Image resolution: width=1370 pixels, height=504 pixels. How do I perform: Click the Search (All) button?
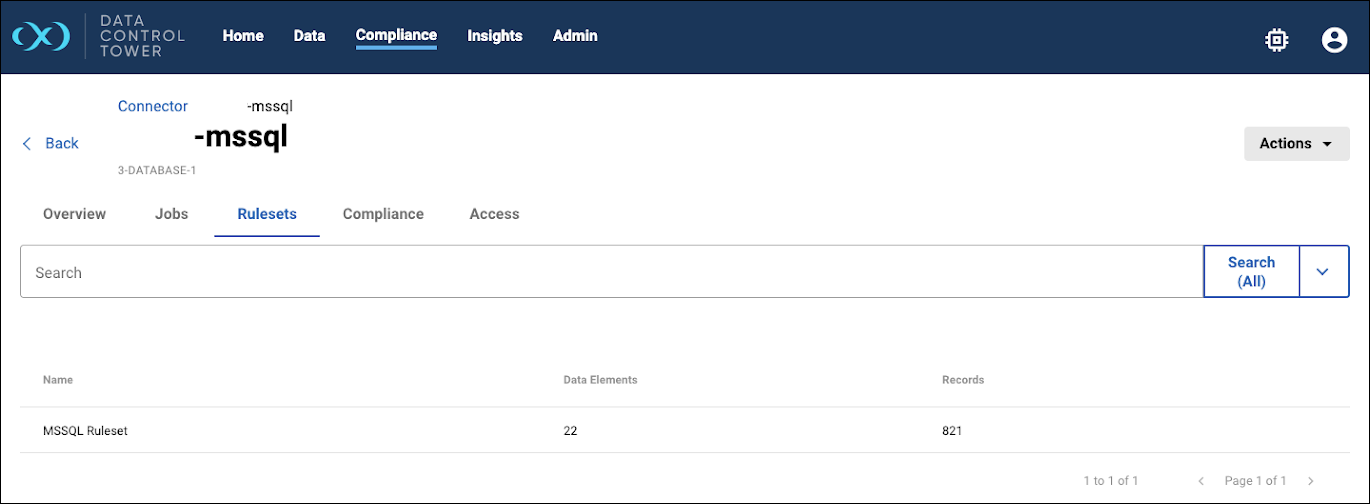click(1251, 272)
